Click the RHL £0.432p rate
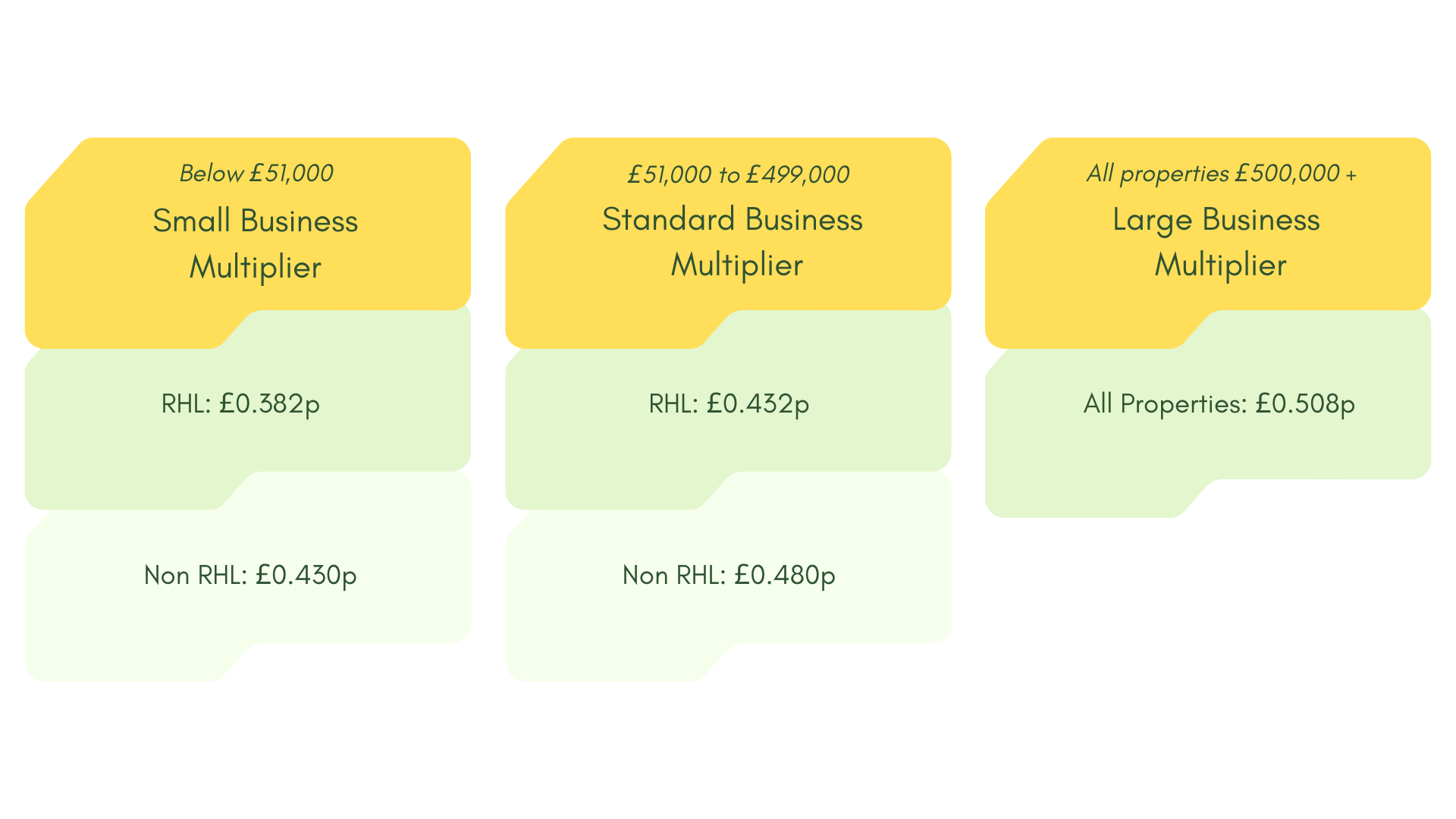This screenshot has width=1456, height=819. (729, 403)
